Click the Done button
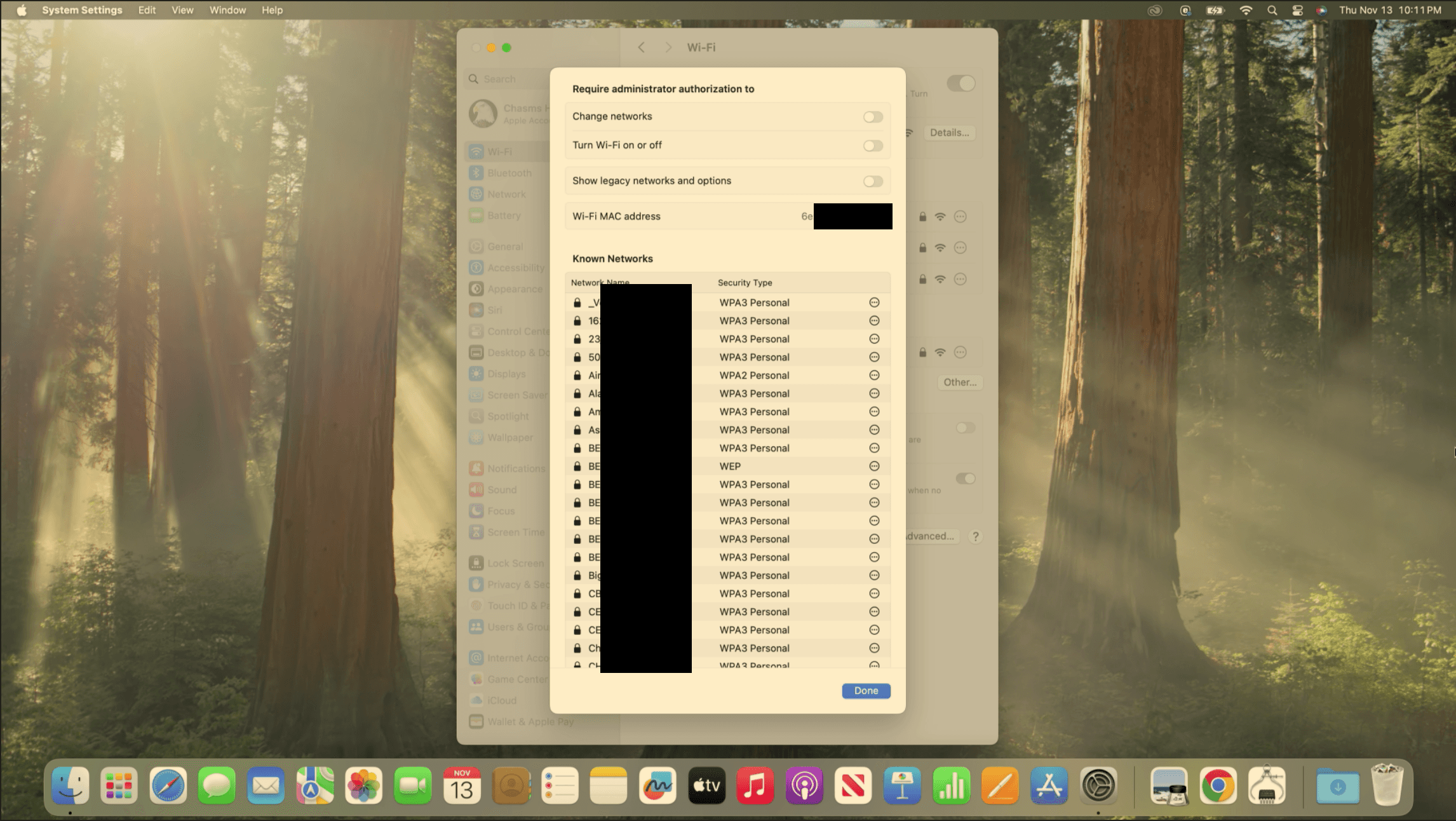1456x821 pixels. click(866, 691)
